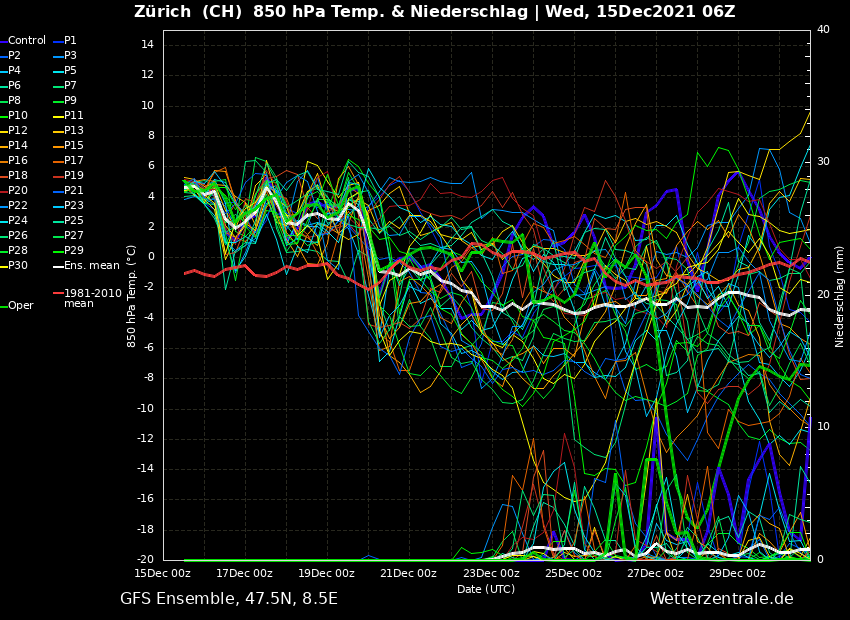The width and height of the screenshot is (850, 620).
Task: Click the 1981-2010 mean legend entry
Action: (x=92, y=298)
